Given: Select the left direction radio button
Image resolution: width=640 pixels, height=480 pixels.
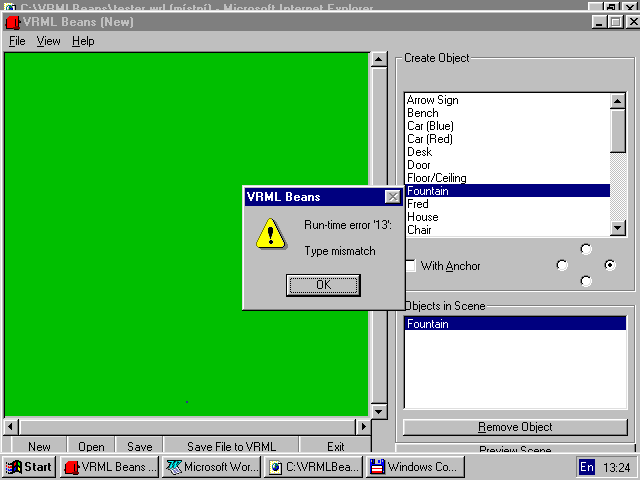Looking at the screenshot, I should coord(562,265).
